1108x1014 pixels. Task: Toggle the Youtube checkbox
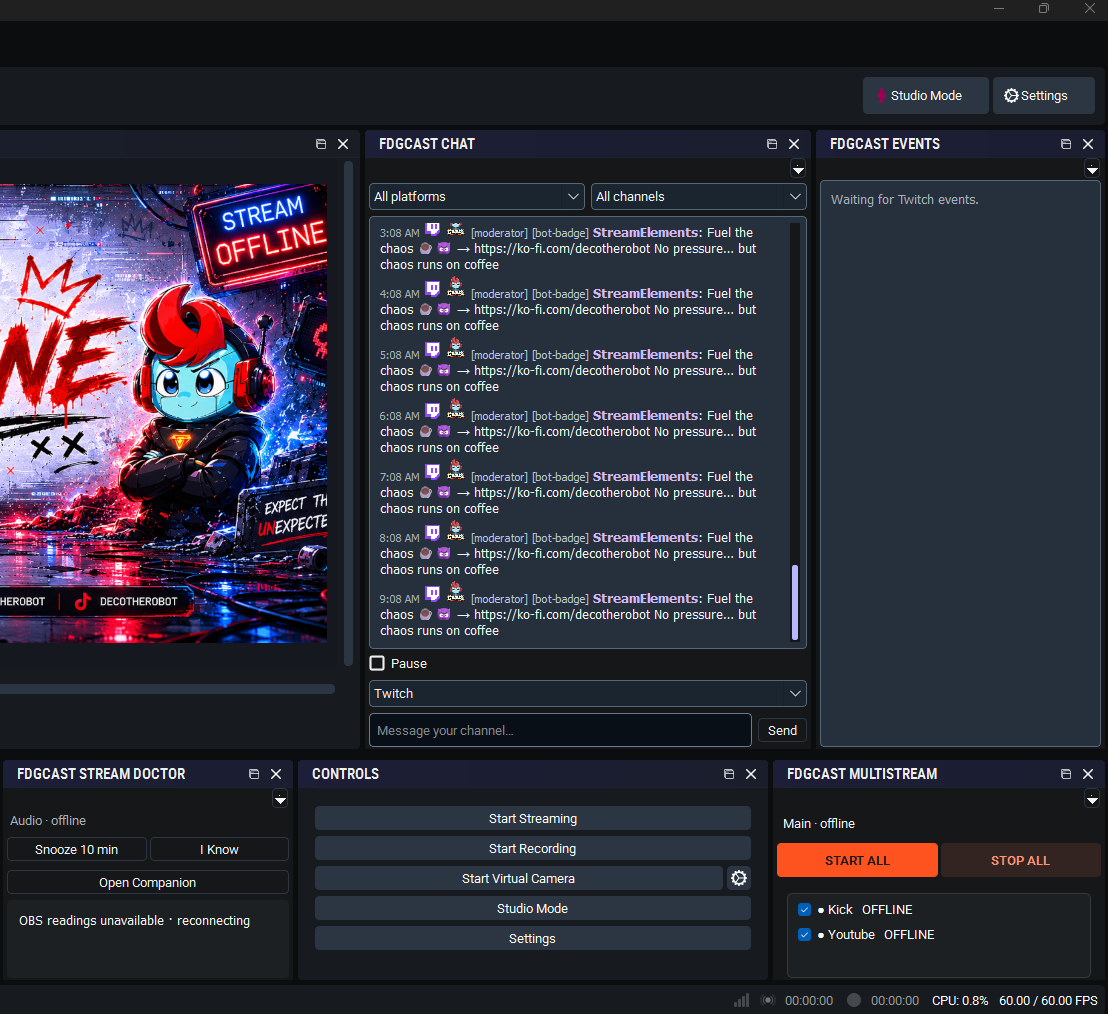pos(804,934)
